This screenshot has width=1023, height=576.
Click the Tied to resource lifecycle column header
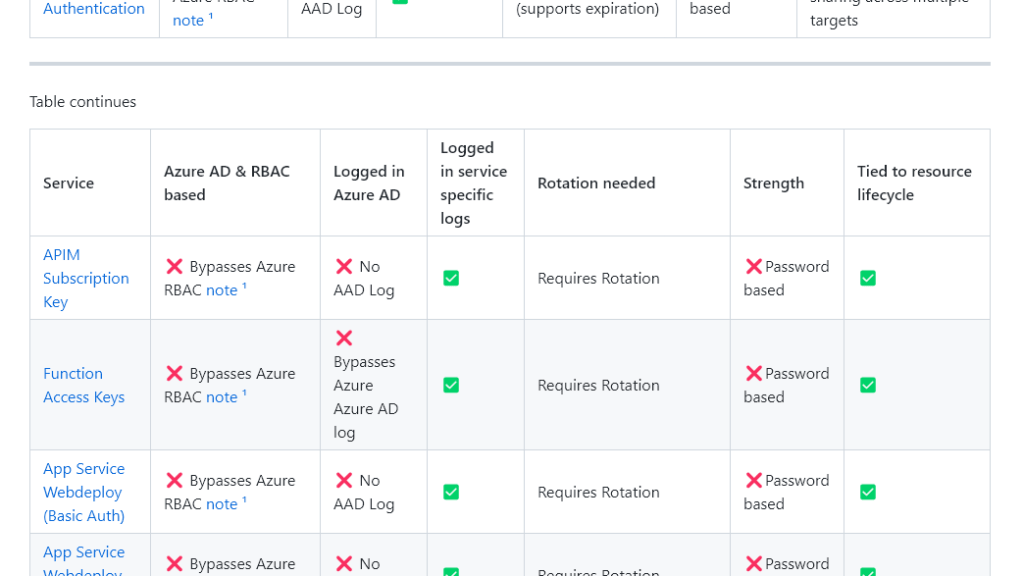(914, 183)
